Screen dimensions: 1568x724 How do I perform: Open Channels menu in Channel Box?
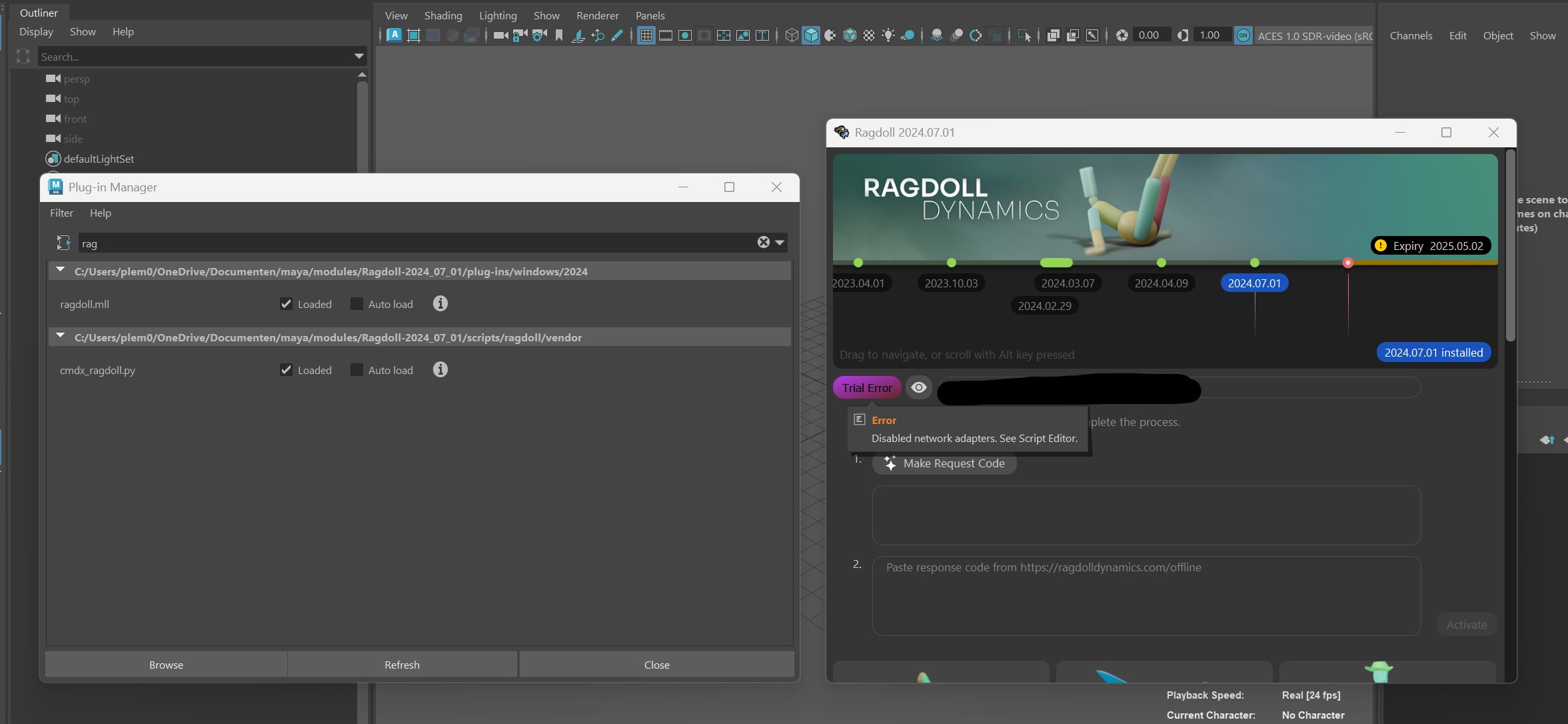(x=1411, y=36)
